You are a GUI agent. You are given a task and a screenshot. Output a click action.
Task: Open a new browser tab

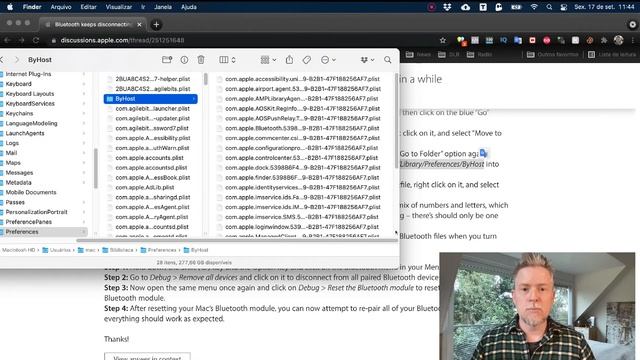coord(156,24)
